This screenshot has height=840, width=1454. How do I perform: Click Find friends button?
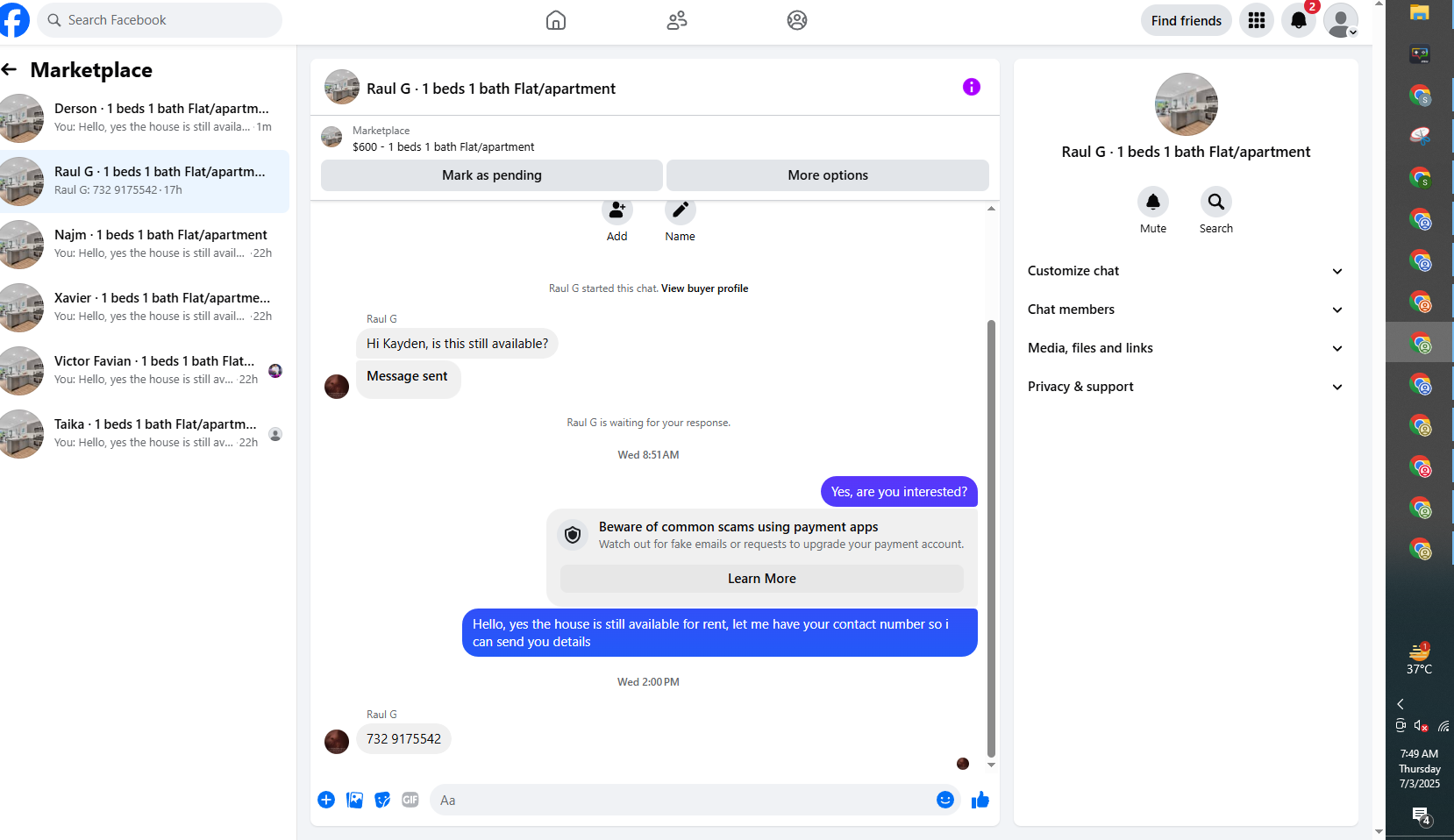tap(1187, 20)
